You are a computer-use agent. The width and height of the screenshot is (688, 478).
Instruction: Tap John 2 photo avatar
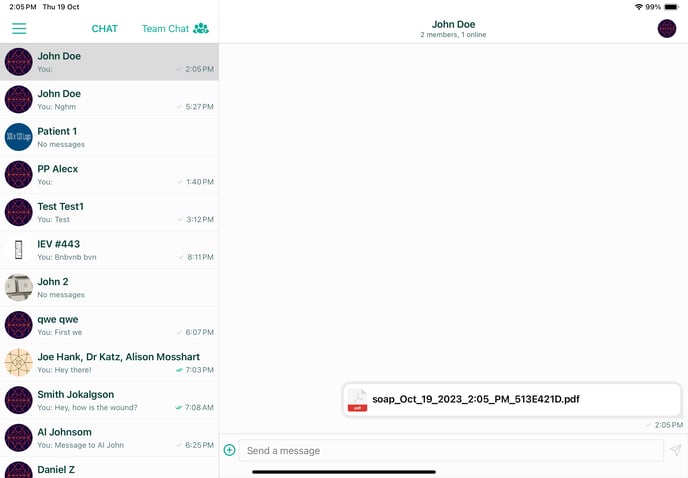18,288
